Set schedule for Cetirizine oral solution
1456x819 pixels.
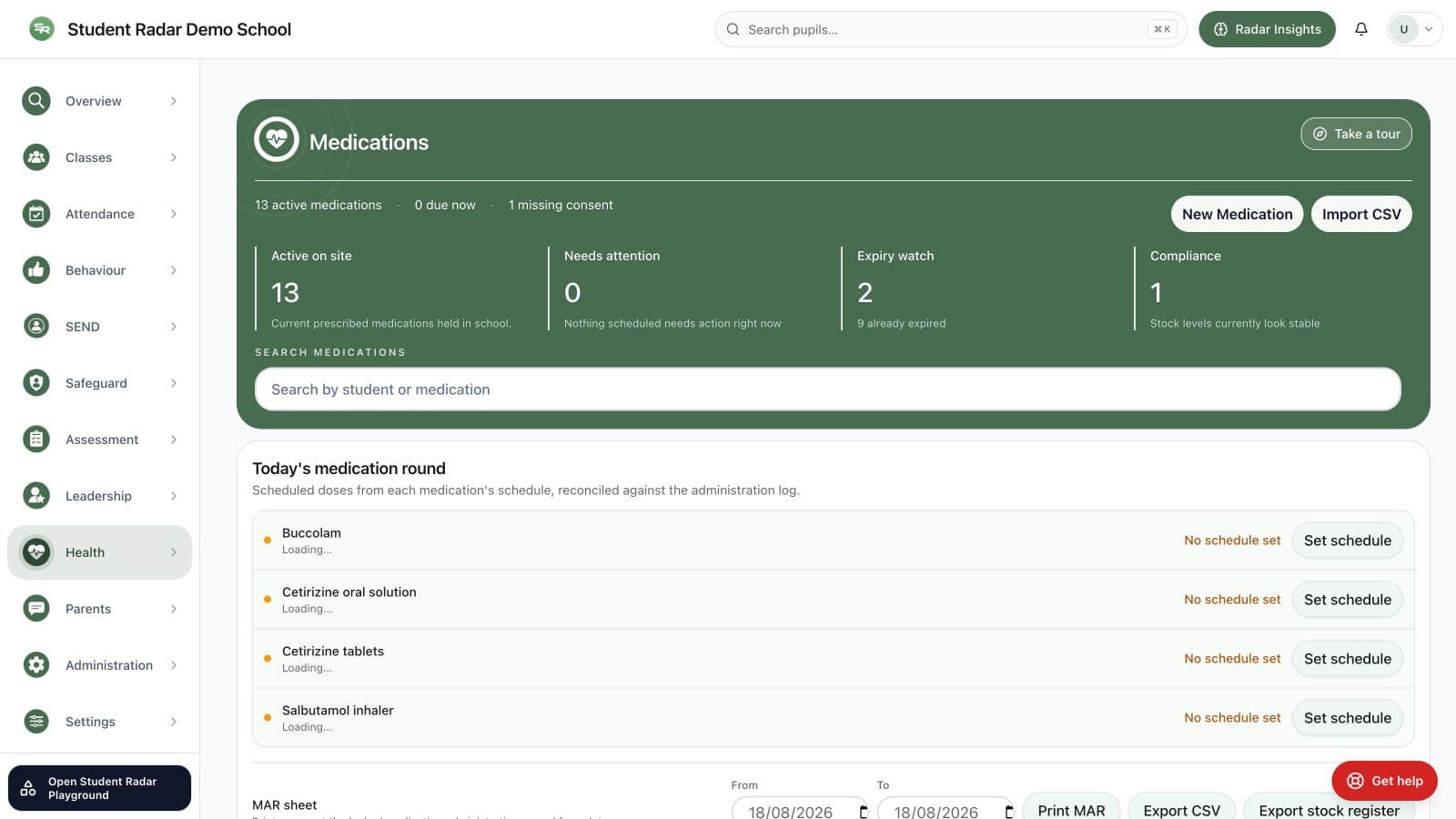pyautogui.click(x=1347, y=600)
